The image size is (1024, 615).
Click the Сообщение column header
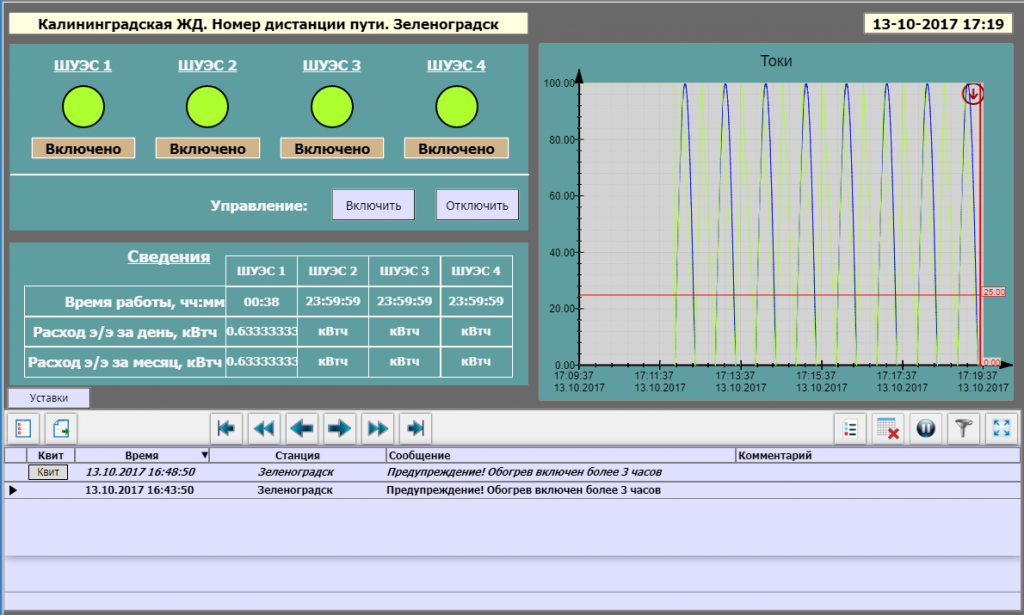pos(560,455)
